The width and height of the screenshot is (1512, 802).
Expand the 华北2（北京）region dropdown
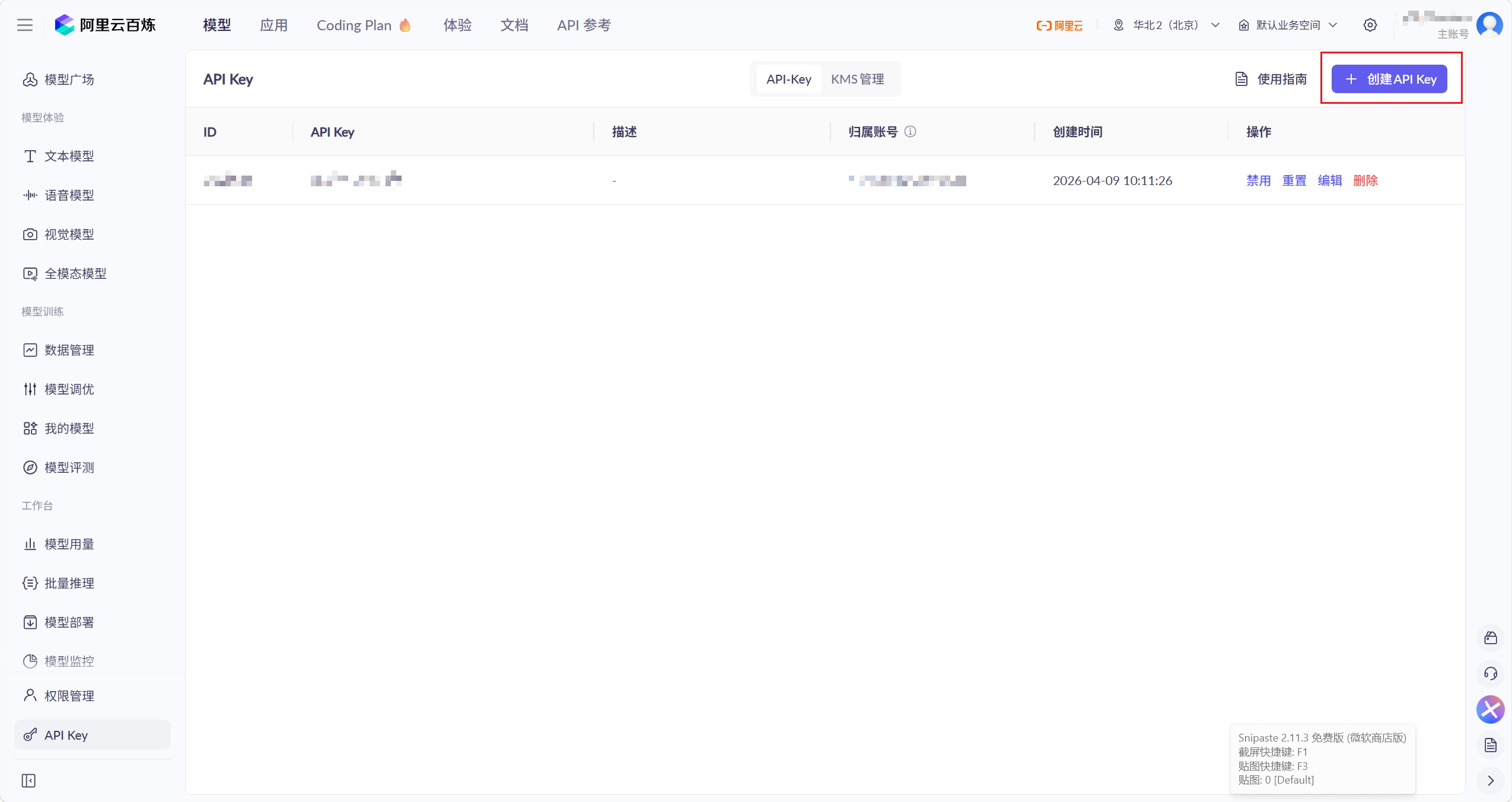[x=1167, y=25]
